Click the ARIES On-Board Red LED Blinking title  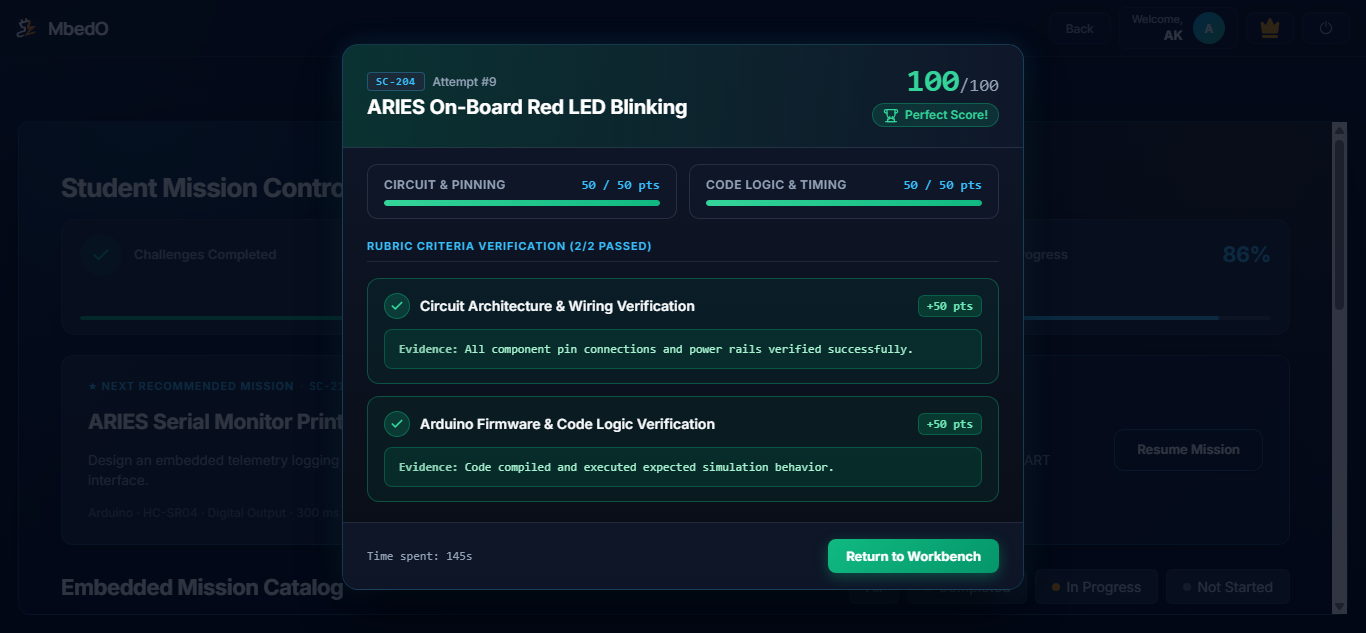coord(527,107)
